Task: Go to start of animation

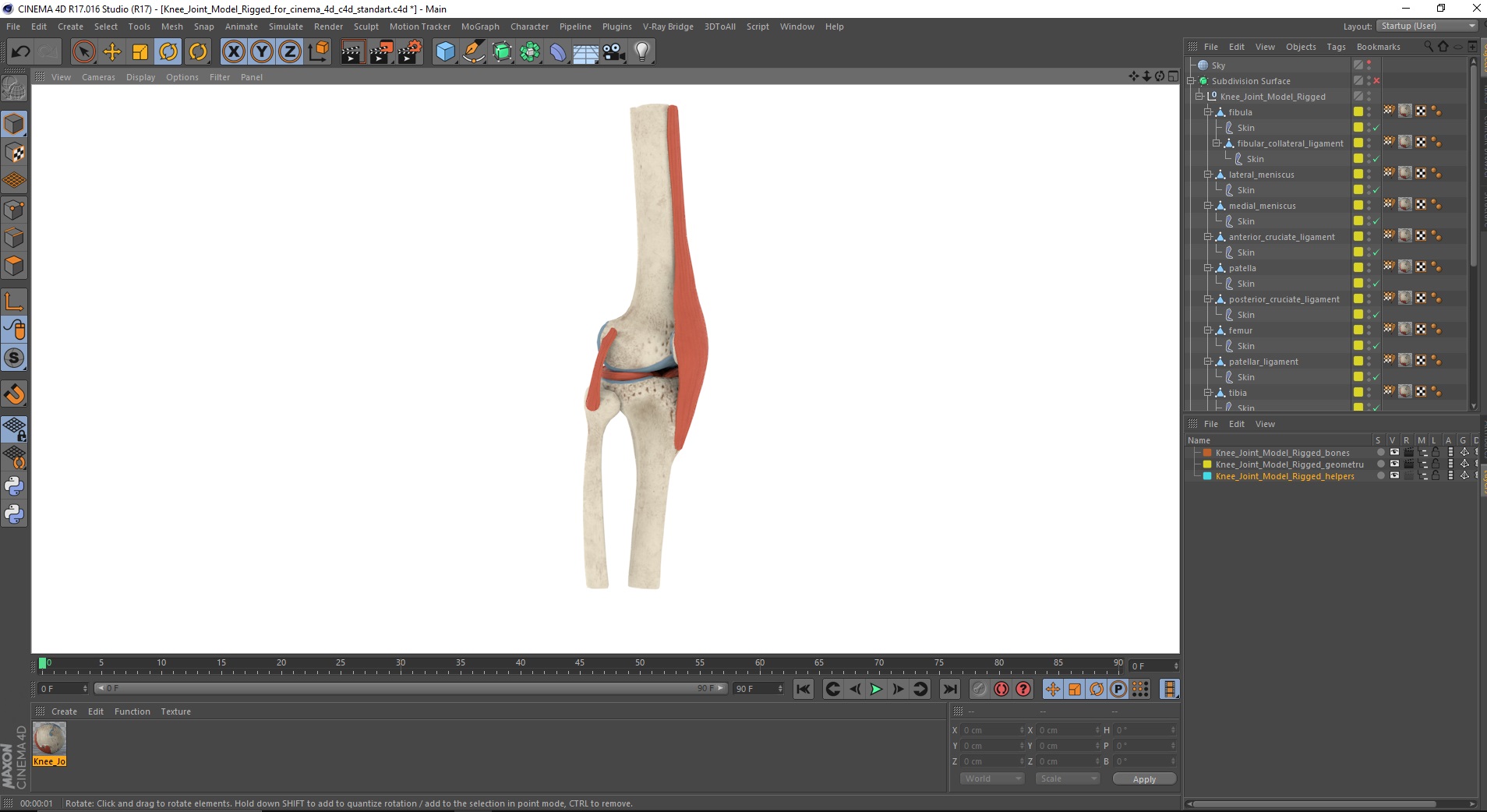Action: (804, 689)
